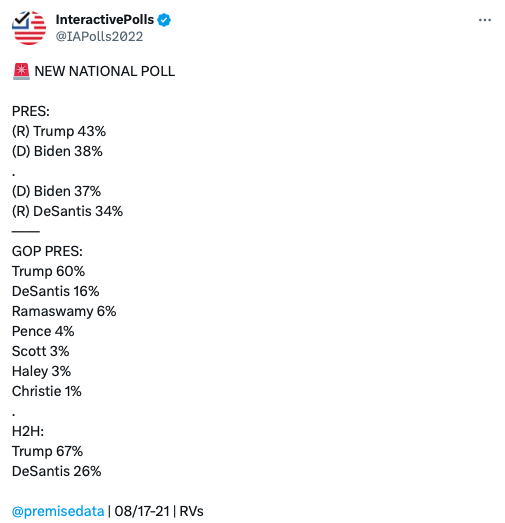
Task: Click the H2H: heading text
Action: coord(28,431)
